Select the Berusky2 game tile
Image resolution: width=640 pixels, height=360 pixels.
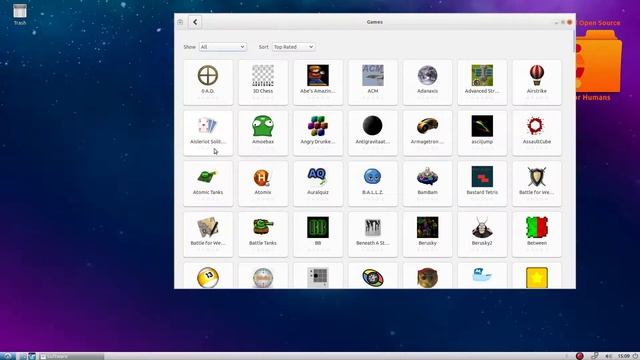pyautogui.click(x=482, y=234)
